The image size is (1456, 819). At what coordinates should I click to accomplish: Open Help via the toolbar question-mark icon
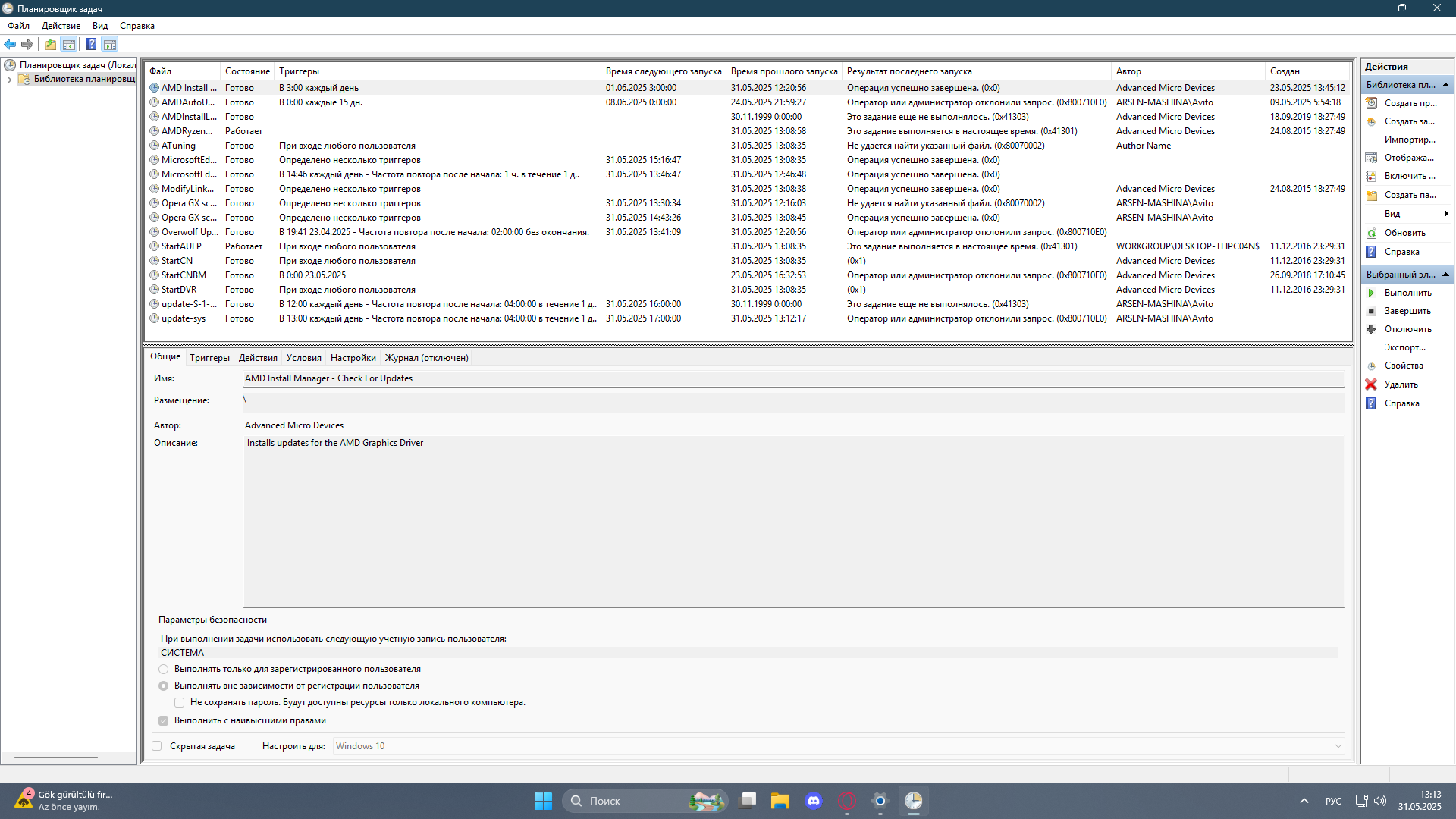(91, 45)
